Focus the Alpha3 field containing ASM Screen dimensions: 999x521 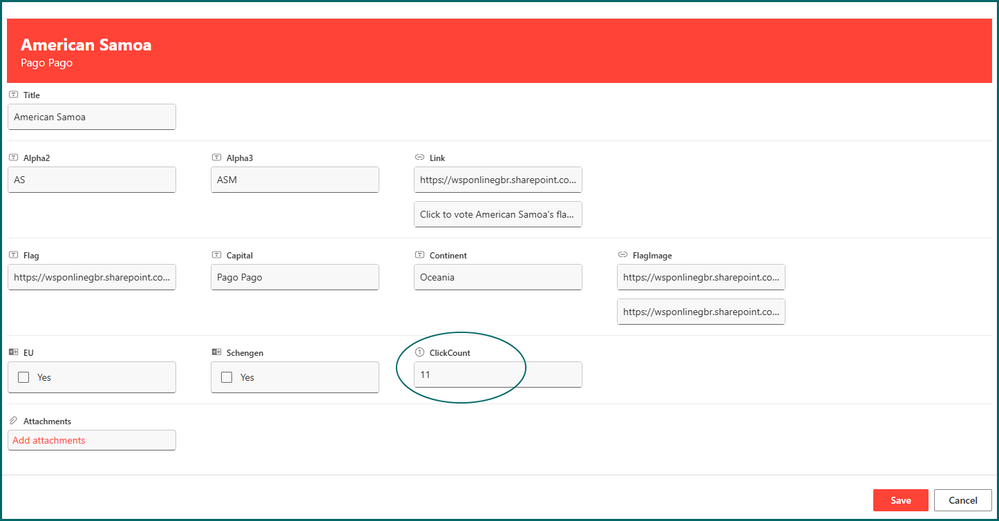click(x=295, y=180)
